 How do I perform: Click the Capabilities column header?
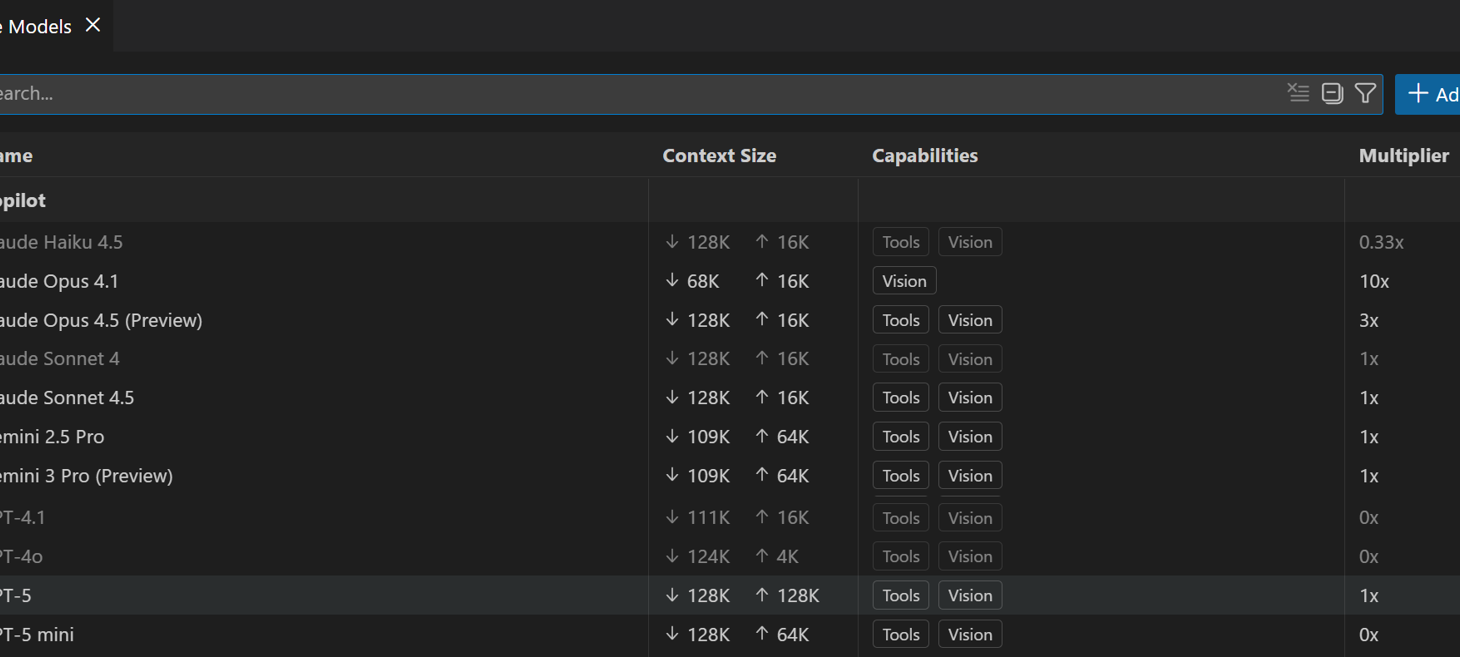925,155
